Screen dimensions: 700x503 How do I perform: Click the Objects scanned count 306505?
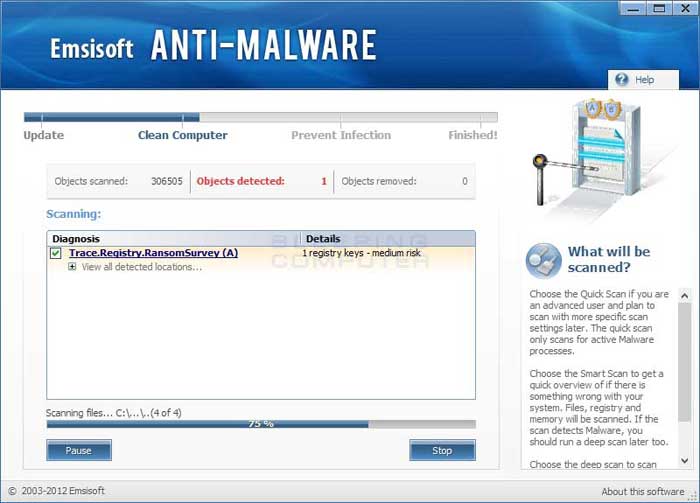pyautogui.click(x=167, y=181)
